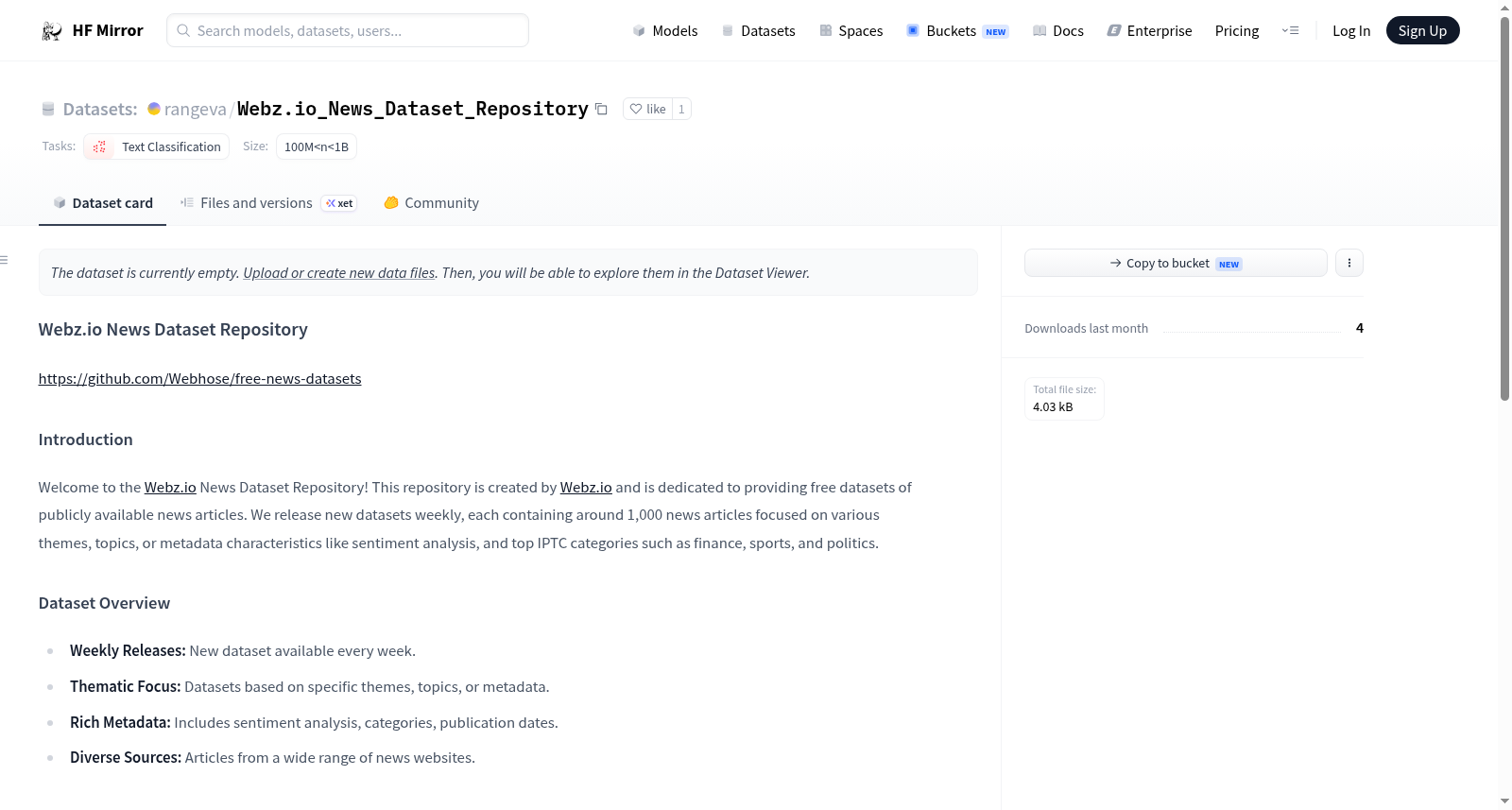
Task: Click the like count 1
Action: click(681, 109)
